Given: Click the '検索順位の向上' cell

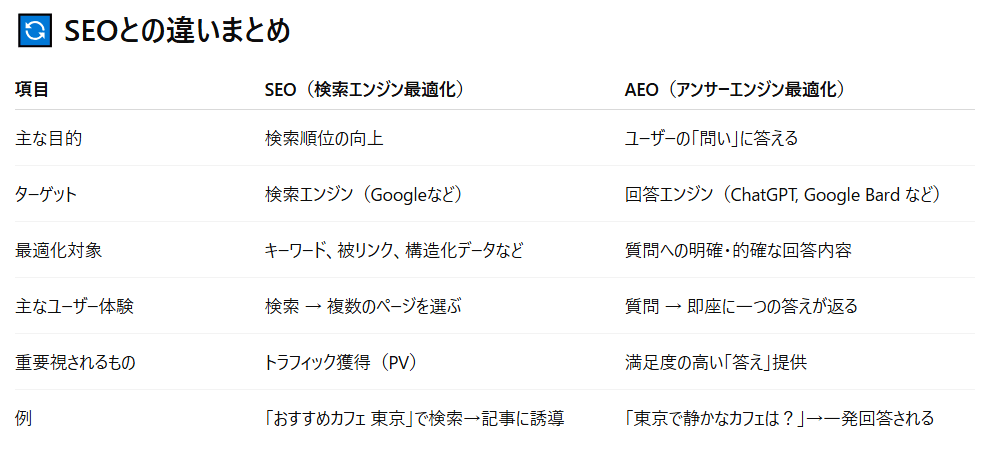Looking at the screenshot, I should pos(324,138).
